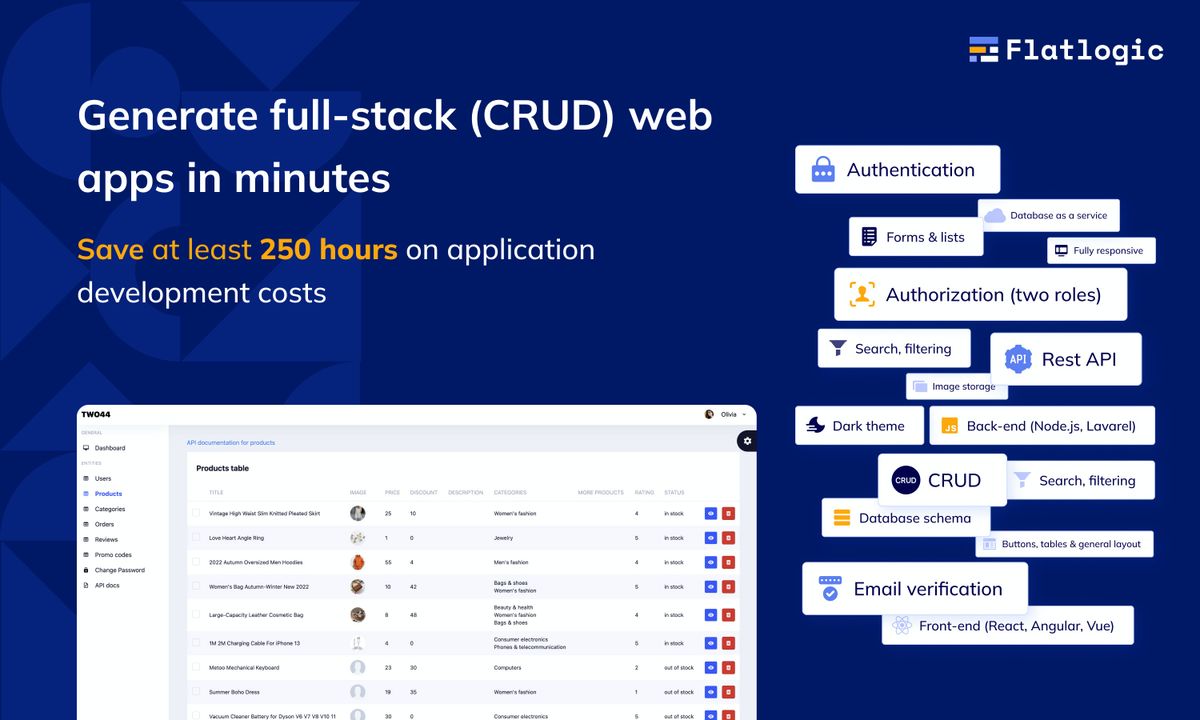The height and width of the screenshot is (720, 1200).
Task: Click the JS icon on Back-end card
Action: (x=951, y=425)
